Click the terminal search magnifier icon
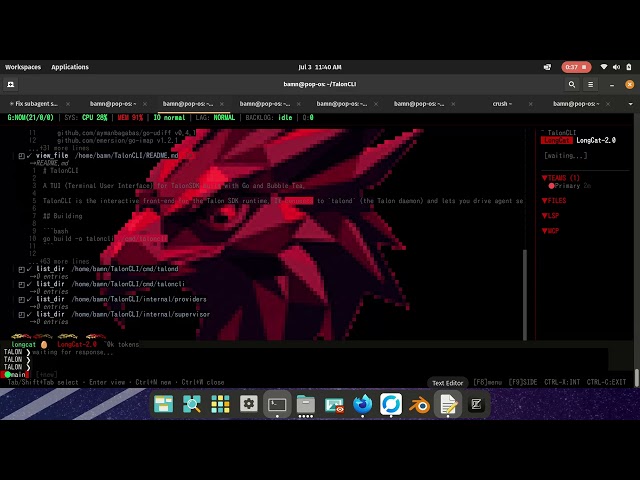The image size is (640, 480). point(572,84)
